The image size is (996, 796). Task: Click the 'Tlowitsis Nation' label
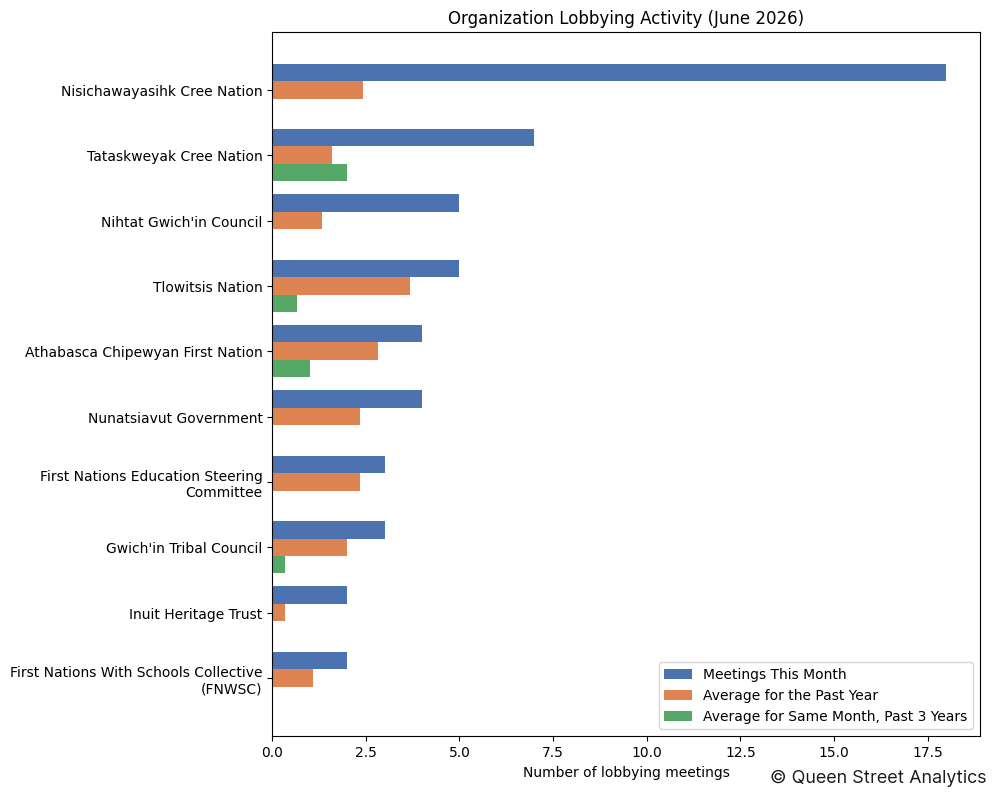(x=208, y=287)
